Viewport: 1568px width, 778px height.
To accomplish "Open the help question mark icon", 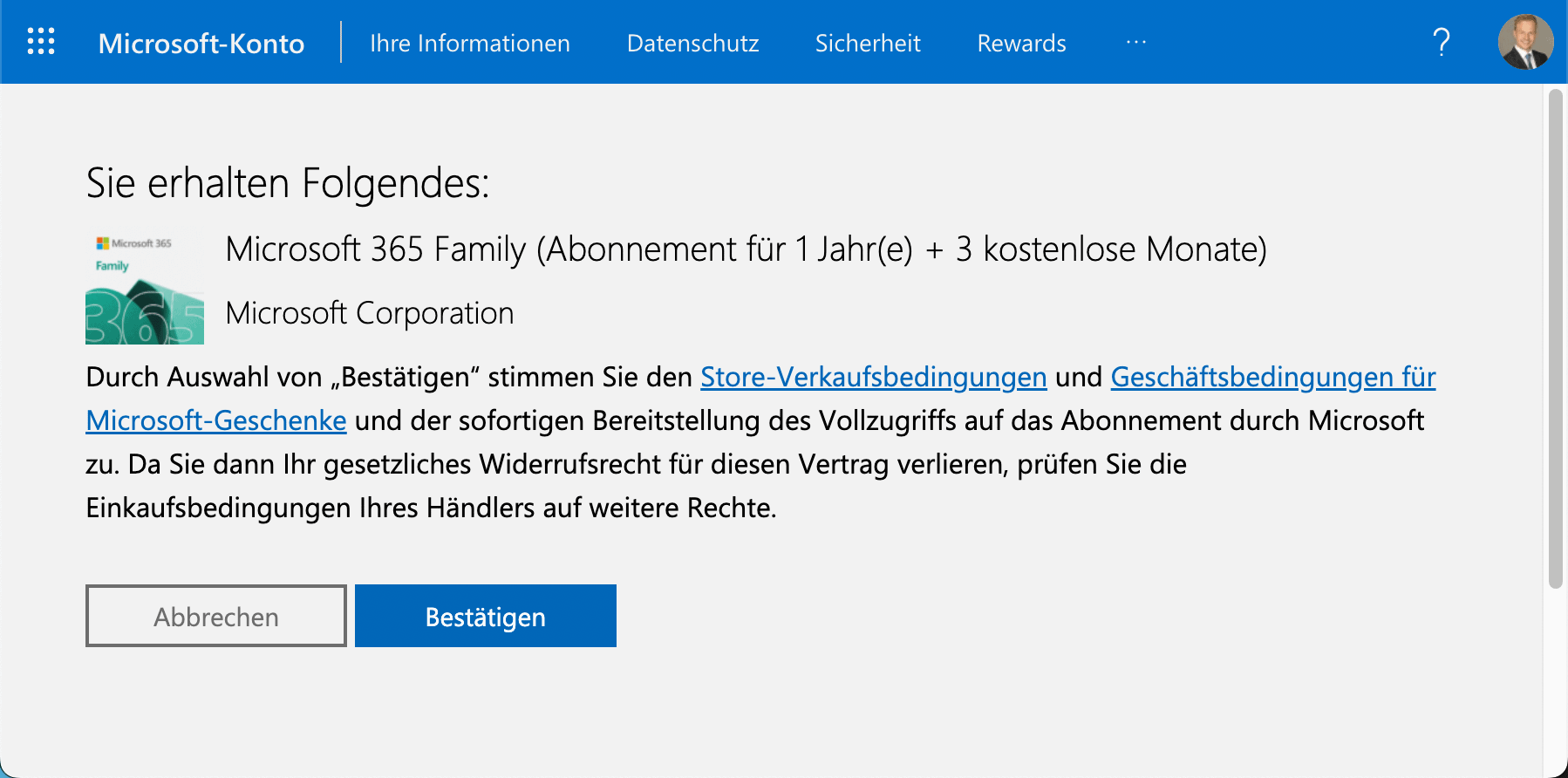I will coord(1442,42).
